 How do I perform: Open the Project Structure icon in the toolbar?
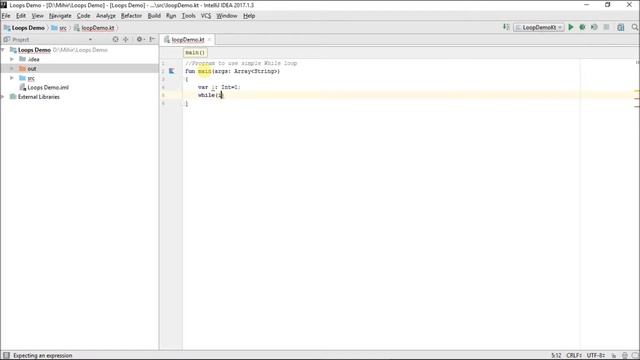coord(621,27)
